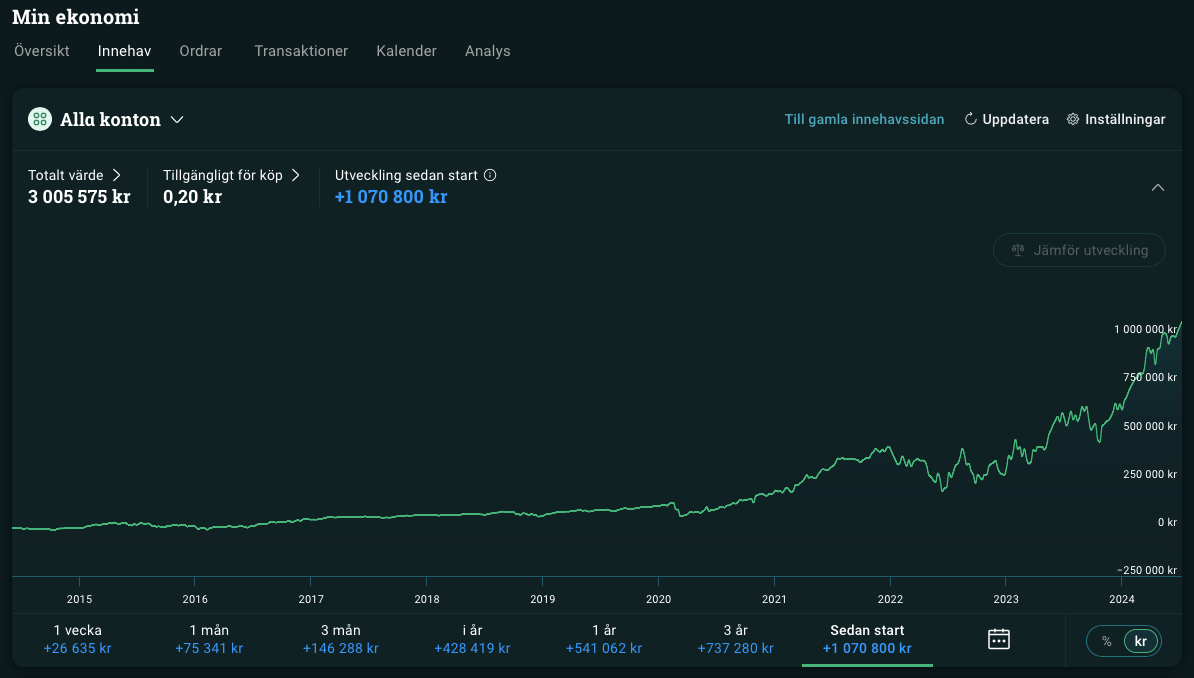This screenshot has width=1194, height=678.
Task: Follow the Till gamla innehavssidan link
Action: (864, 119)
